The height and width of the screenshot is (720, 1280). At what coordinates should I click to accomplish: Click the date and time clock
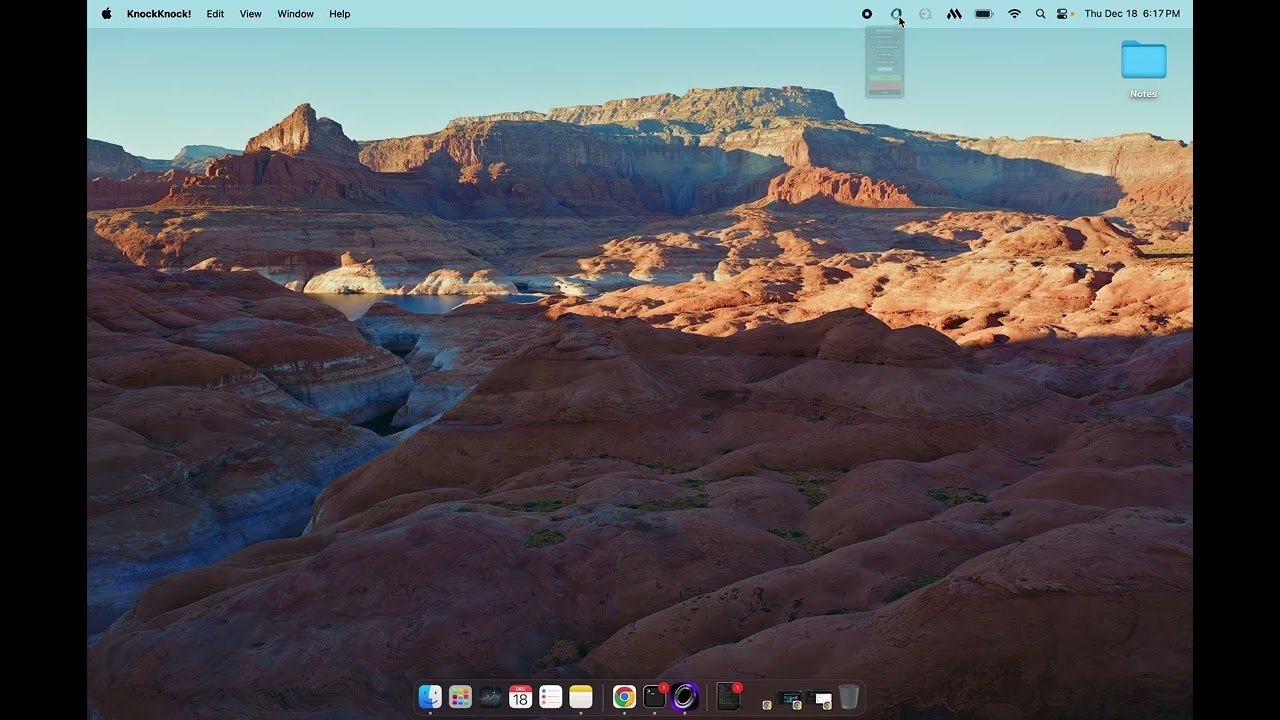click(1132, 14)
